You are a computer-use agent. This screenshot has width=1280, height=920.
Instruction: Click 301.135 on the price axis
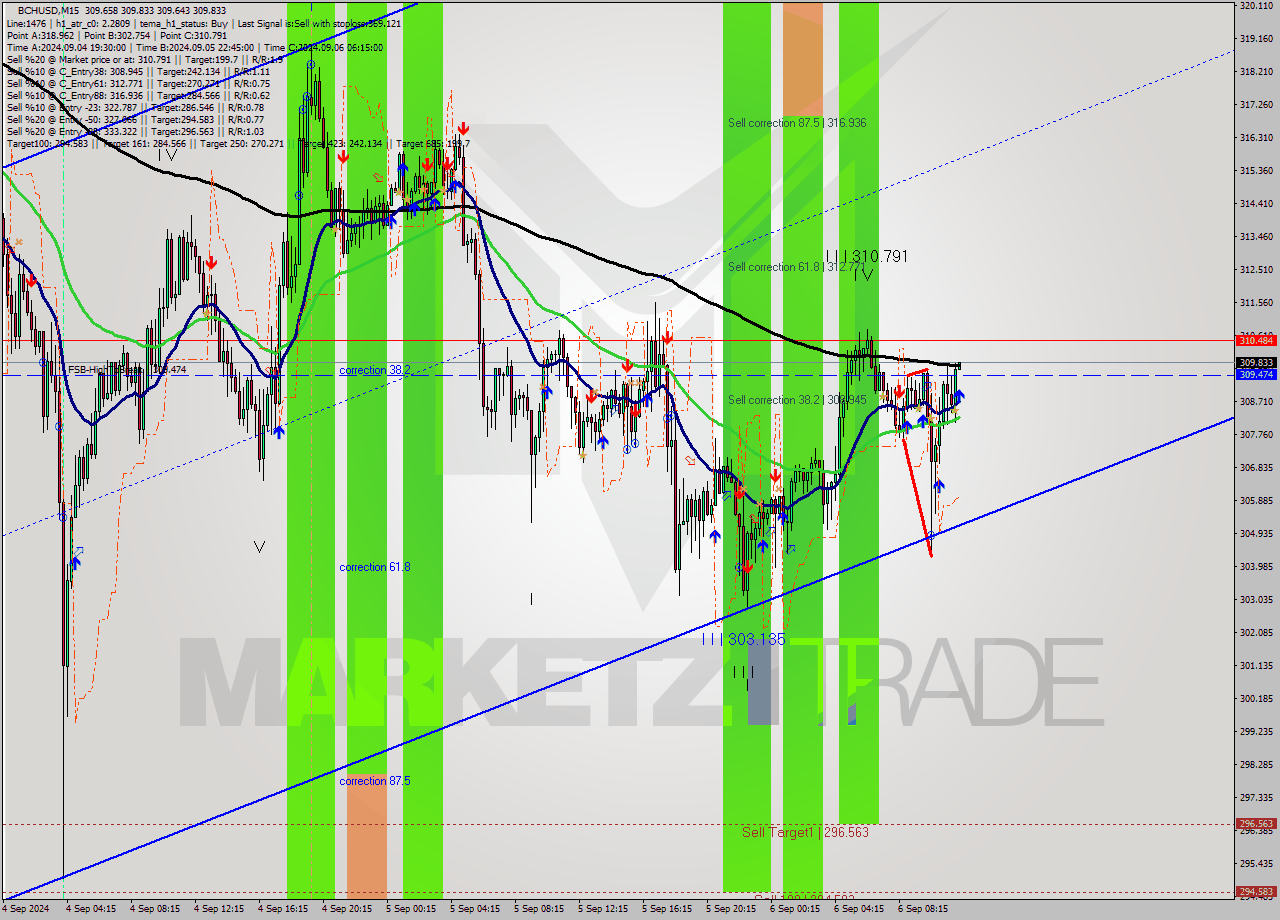click(1256, 666)
